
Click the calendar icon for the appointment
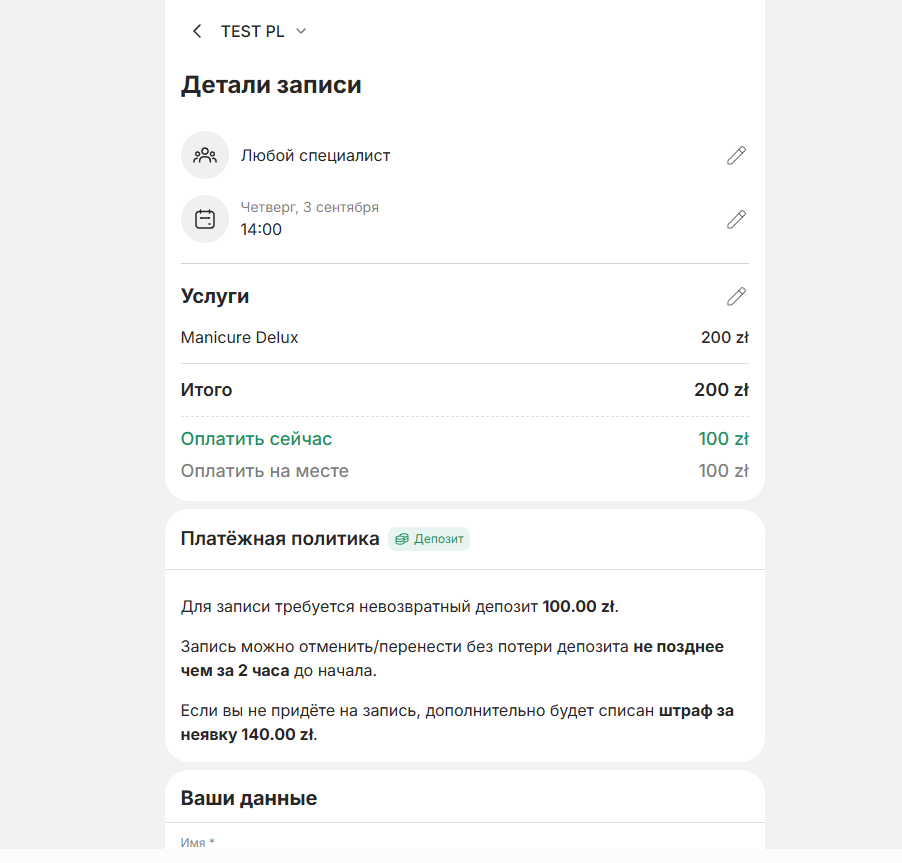pos(205,219)
